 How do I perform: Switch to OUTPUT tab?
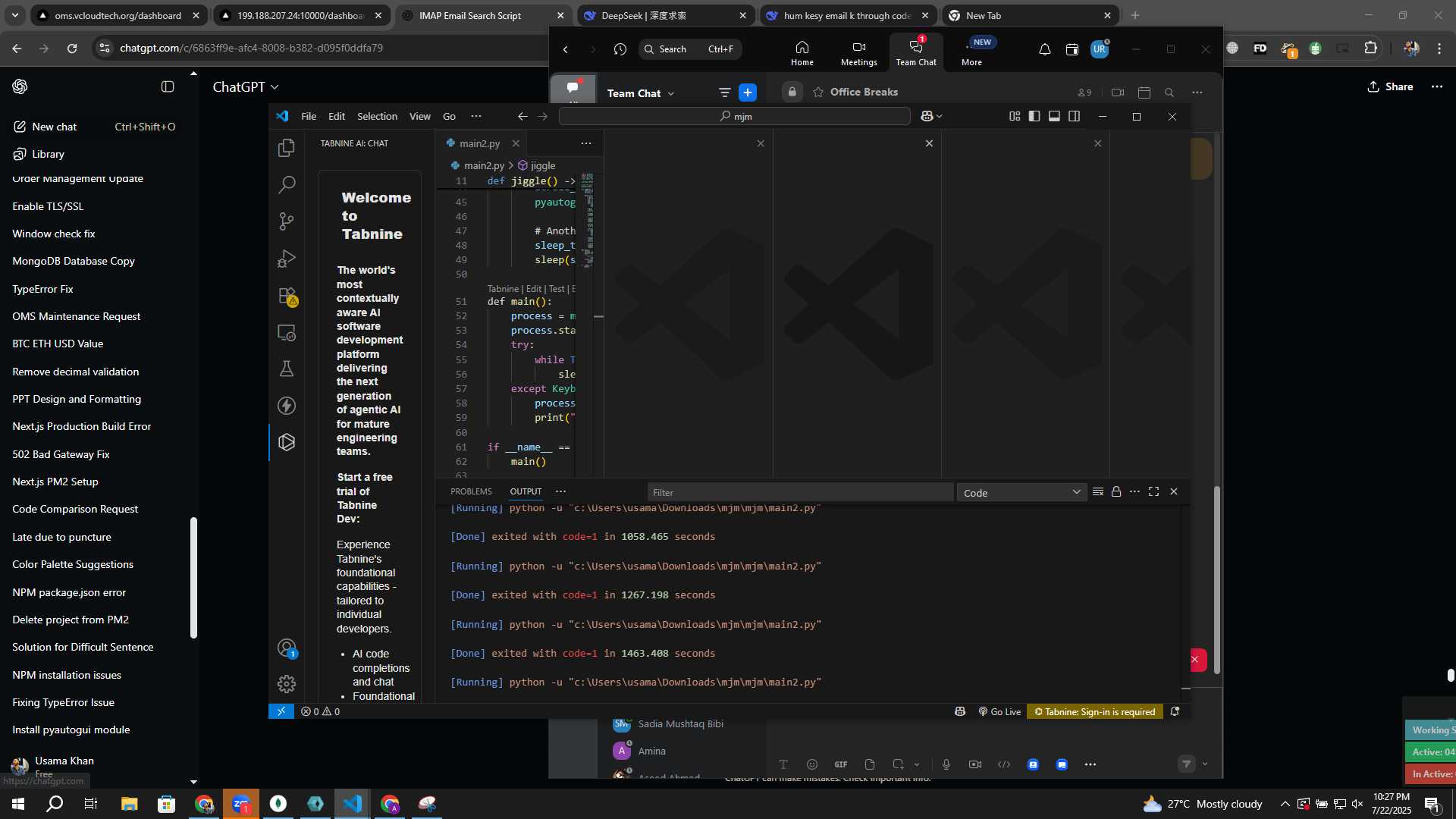[x=526, y=491]
